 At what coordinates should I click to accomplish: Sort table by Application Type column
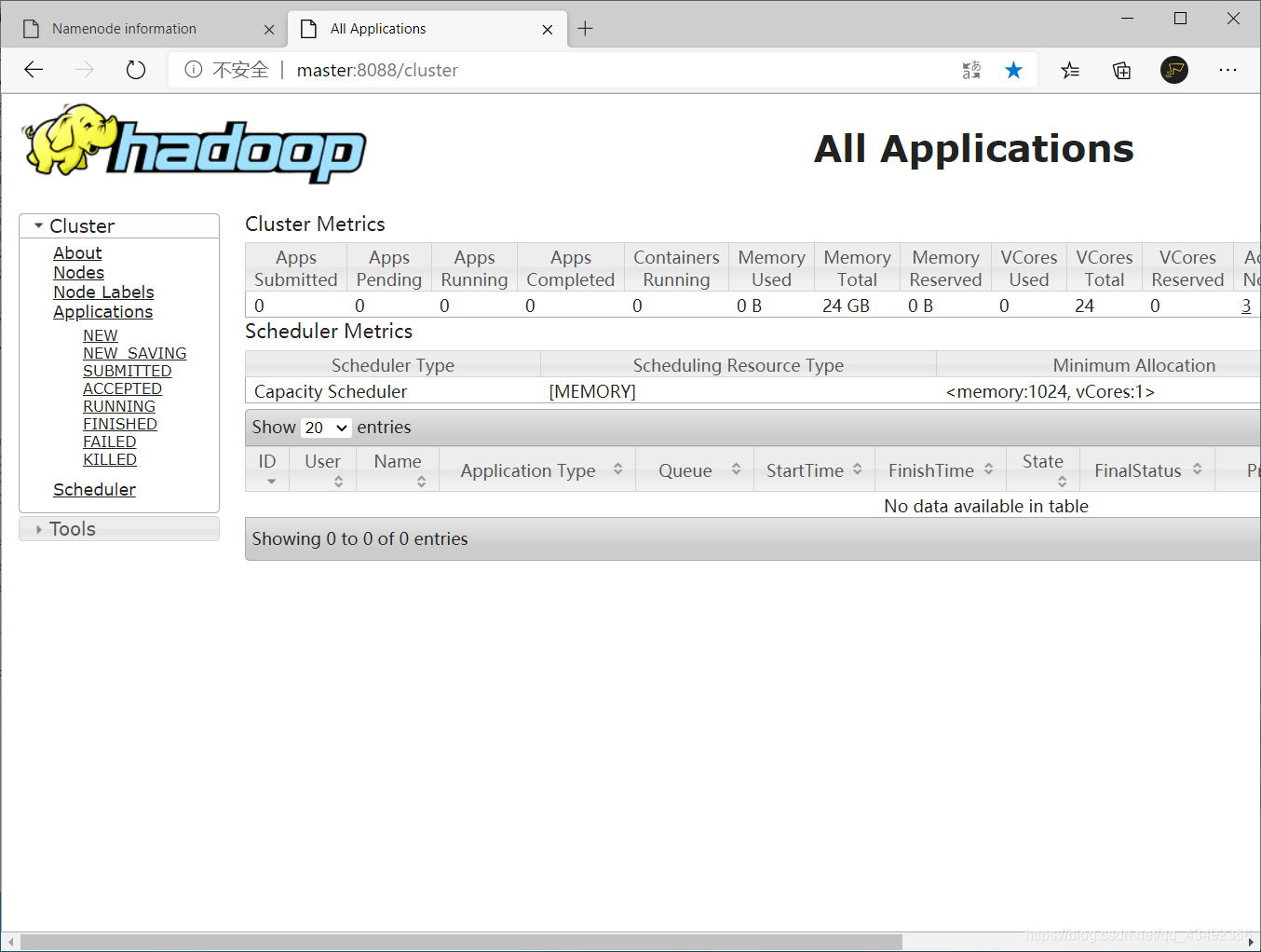coord(537,469)
